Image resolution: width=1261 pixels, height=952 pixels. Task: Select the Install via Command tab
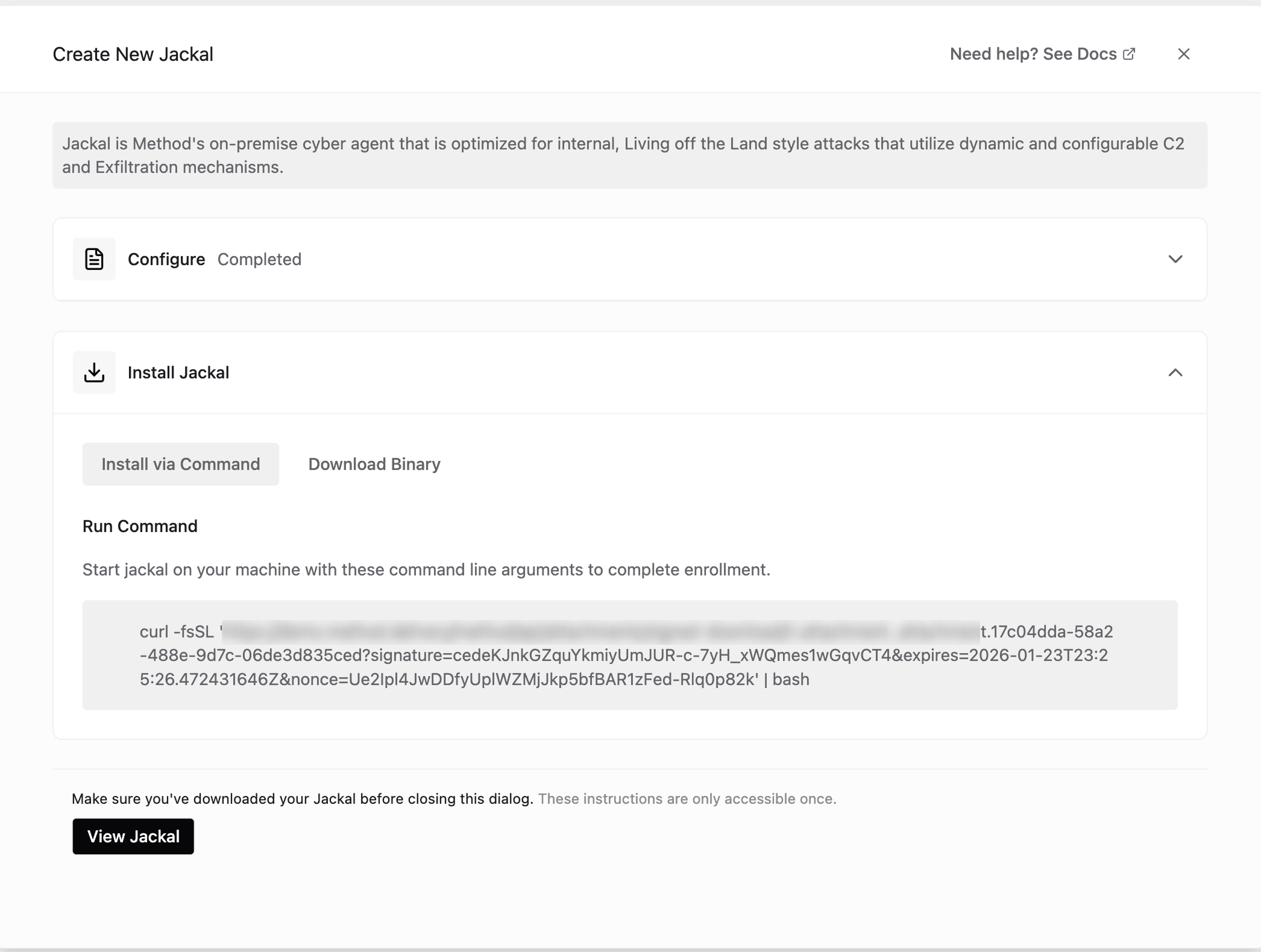click(181, 464)
